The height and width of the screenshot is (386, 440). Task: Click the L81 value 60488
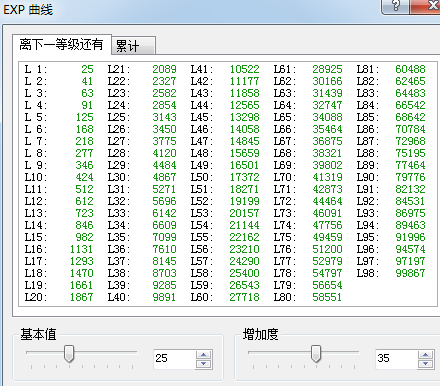coord(410,69)
